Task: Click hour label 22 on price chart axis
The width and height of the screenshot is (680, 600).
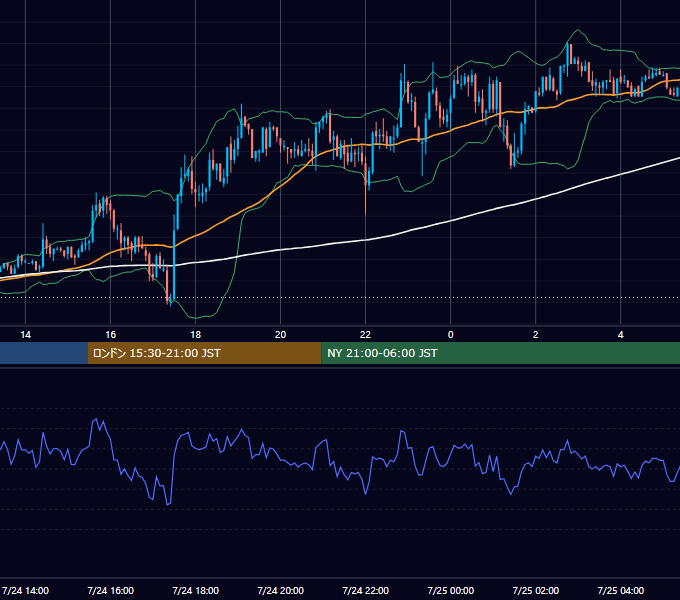Action: (x=366, y=335)
